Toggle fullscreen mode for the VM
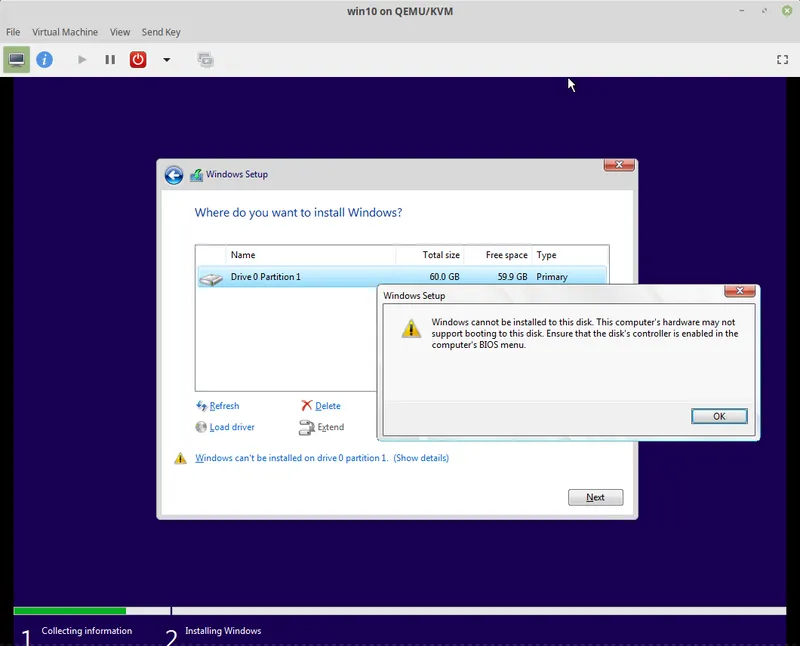800x646 pixels. pos(782,60)
